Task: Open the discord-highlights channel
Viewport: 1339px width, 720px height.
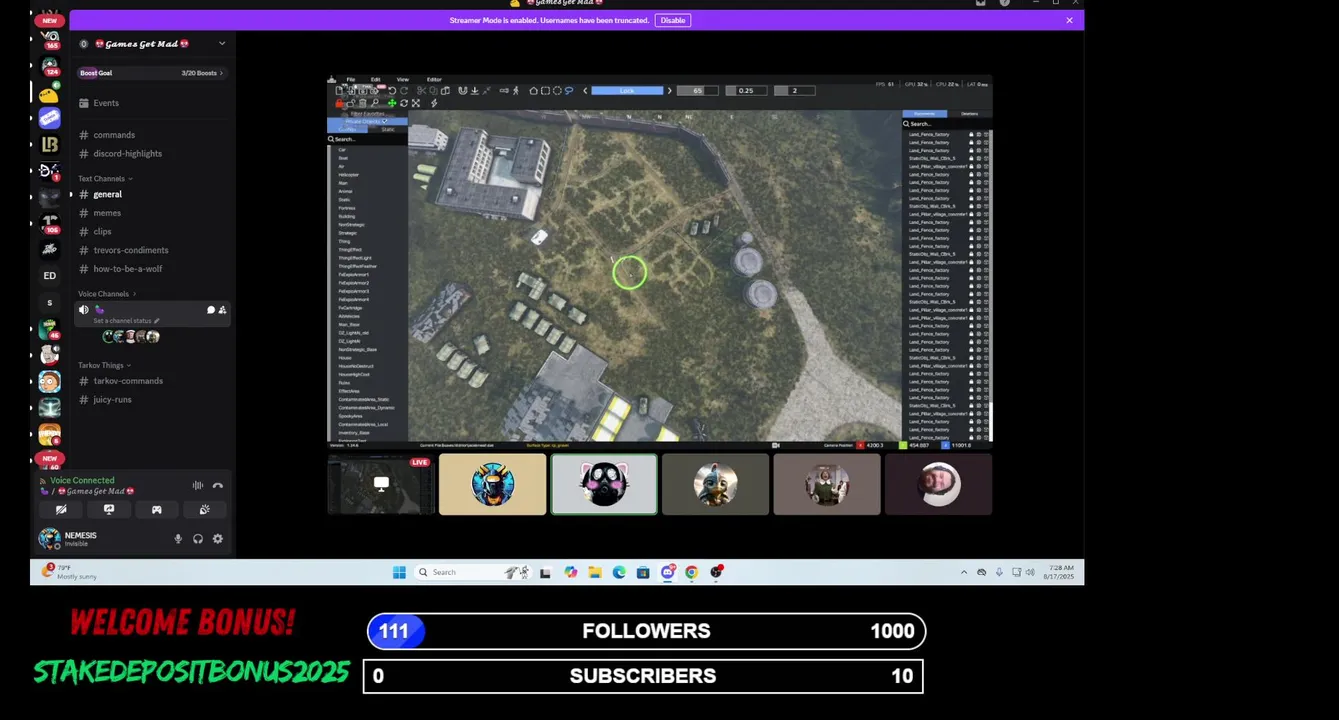Action: [x=127, y=154]
